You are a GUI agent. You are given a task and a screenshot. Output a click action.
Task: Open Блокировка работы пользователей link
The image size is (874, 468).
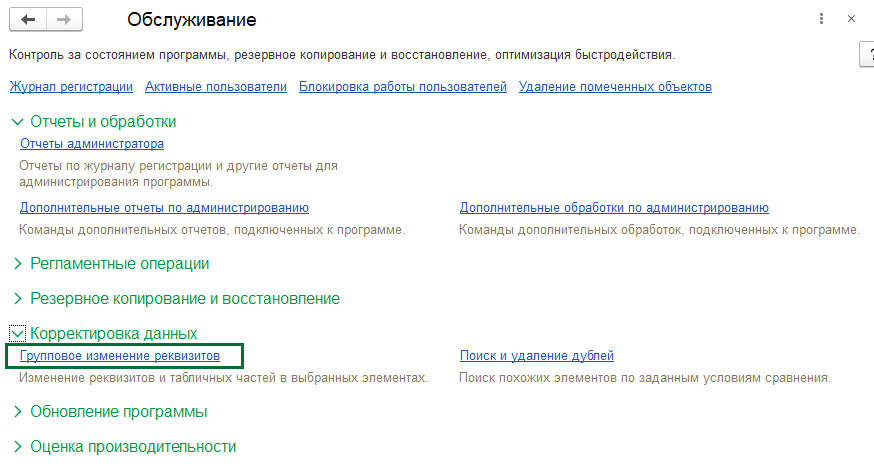click(x=402, y=87)
